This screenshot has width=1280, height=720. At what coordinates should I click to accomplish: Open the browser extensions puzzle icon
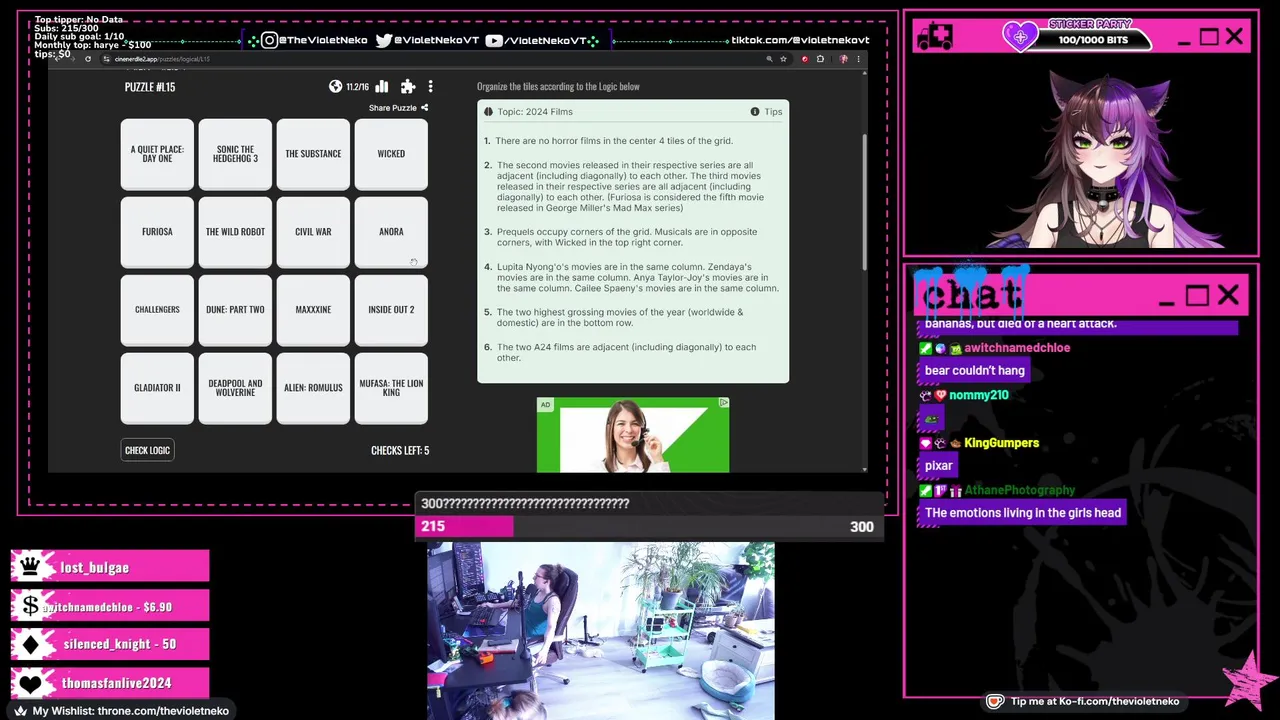[820, 59]
